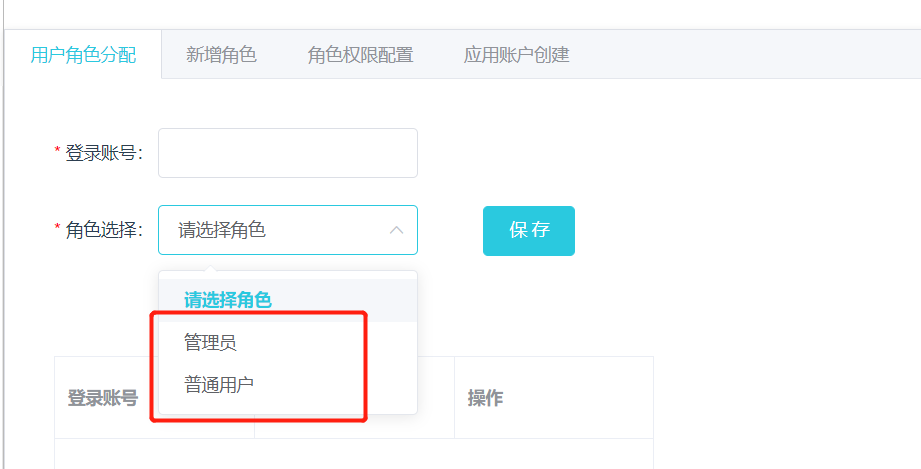The width and height of the screenshot is (921, 469).
Task: Click the 操作 column header
Action: pos(485,398)
